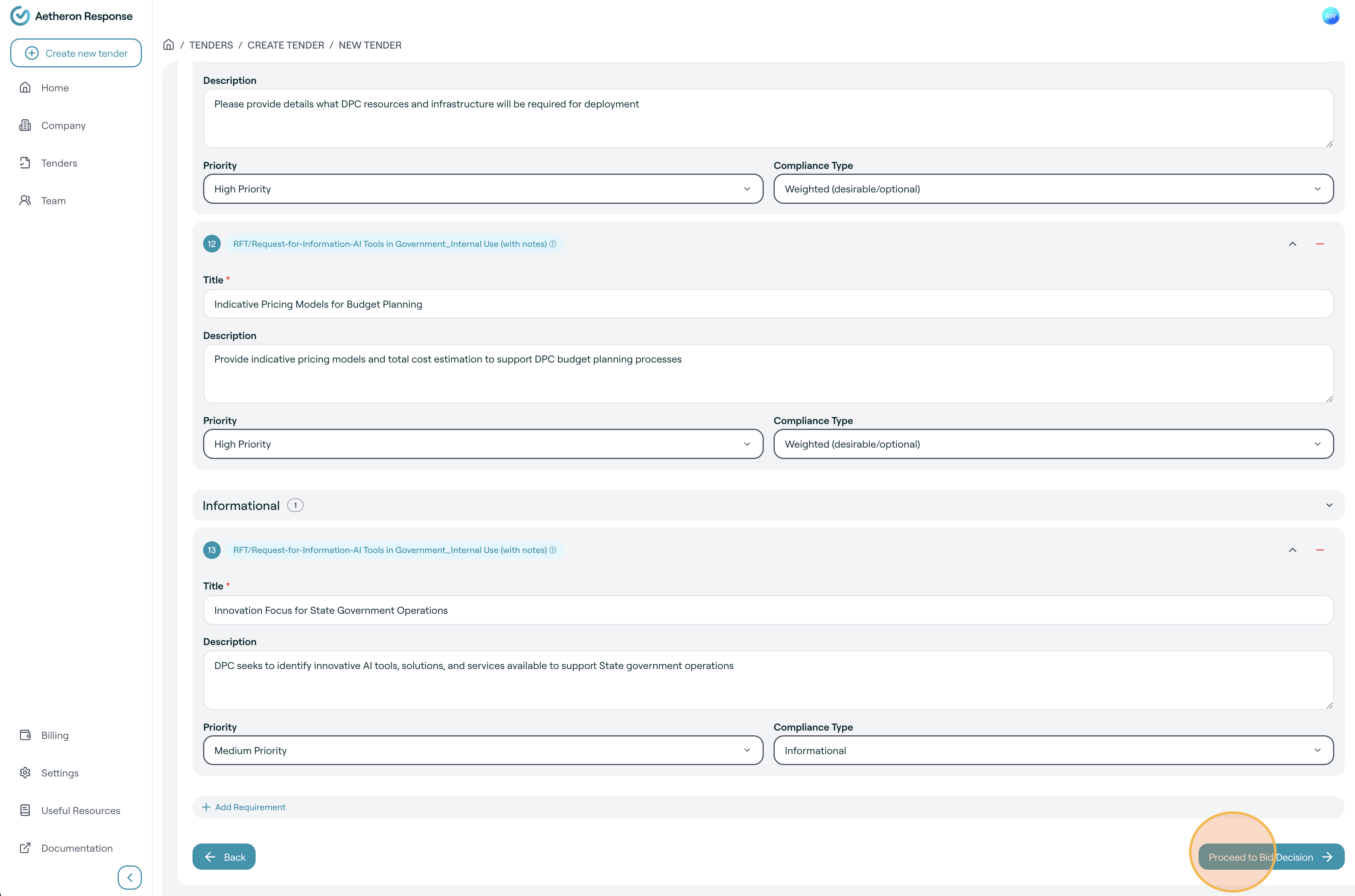Viewport: 1355px width, 896px height.
Task: Open Tenders in the sidebar
Action: click(x=59, y=163)
